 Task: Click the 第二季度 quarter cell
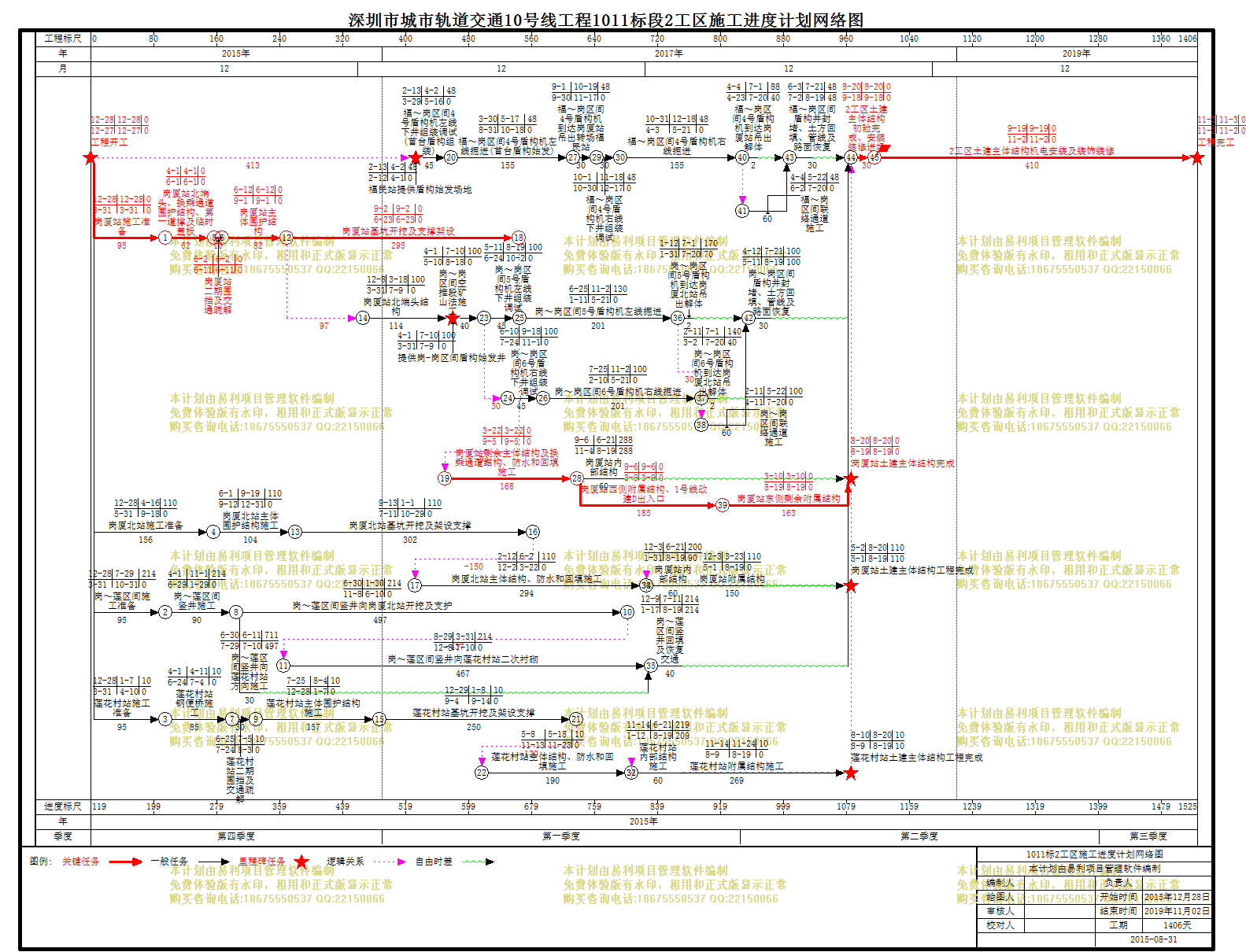(919, 836)
